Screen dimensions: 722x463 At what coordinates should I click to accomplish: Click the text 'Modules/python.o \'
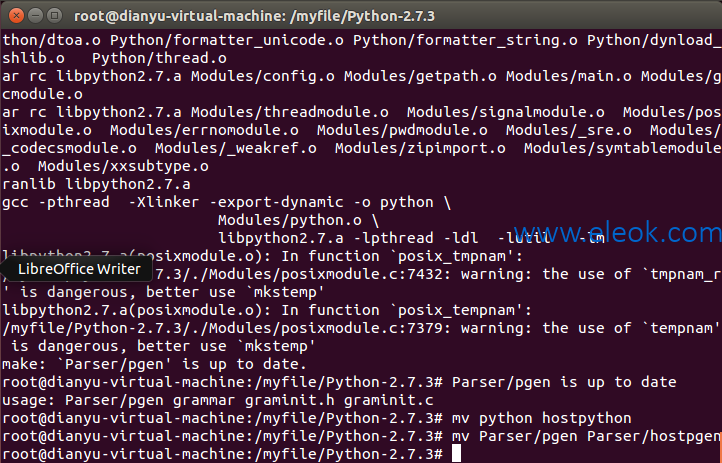coord(298,220)
